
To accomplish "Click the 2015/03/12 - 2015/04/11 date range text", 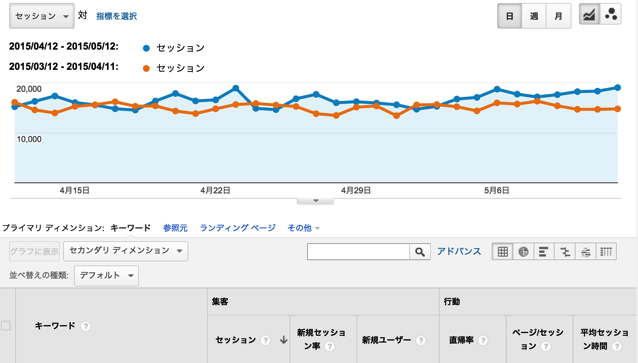I will [64, 66].
